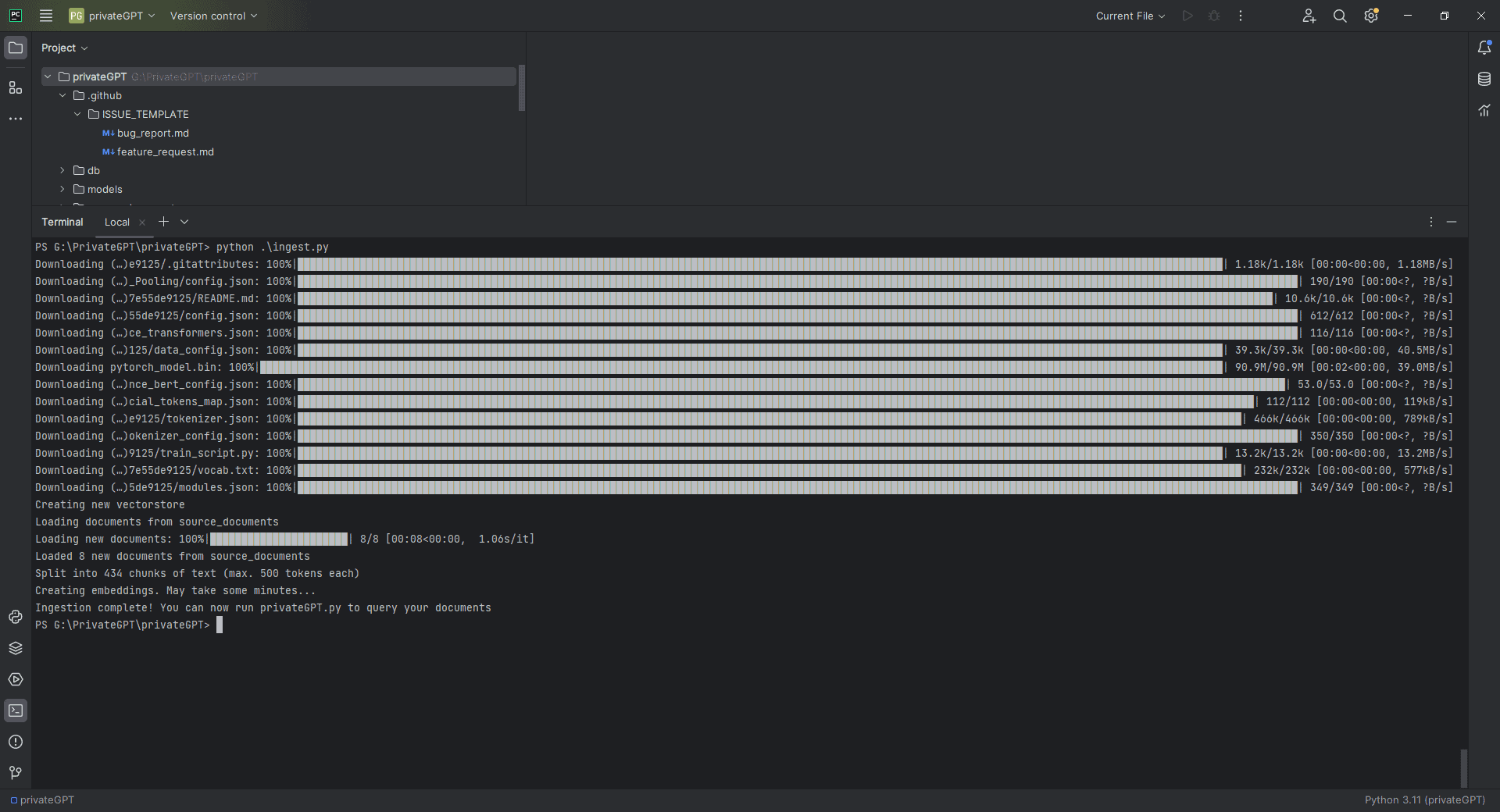Viewport: 1500px width, 812px height.
Task: Open the Problems tool window
Action: pyautogui.click(x=16, y=742)
